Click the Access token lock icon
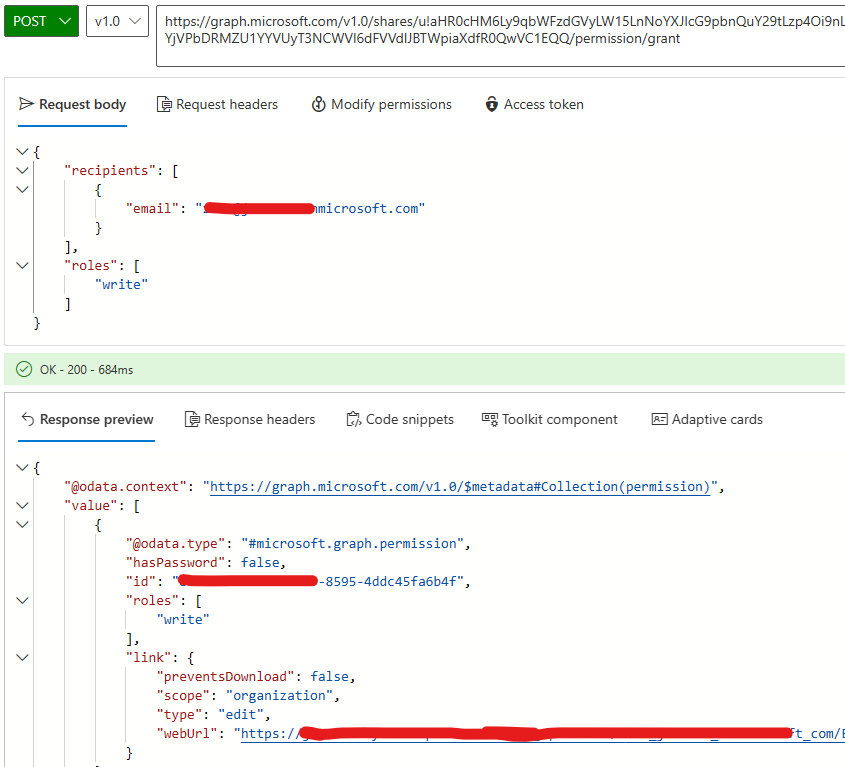Image resolution: width=845 pixels, height=767 pixels. click(x=491, y=104)
